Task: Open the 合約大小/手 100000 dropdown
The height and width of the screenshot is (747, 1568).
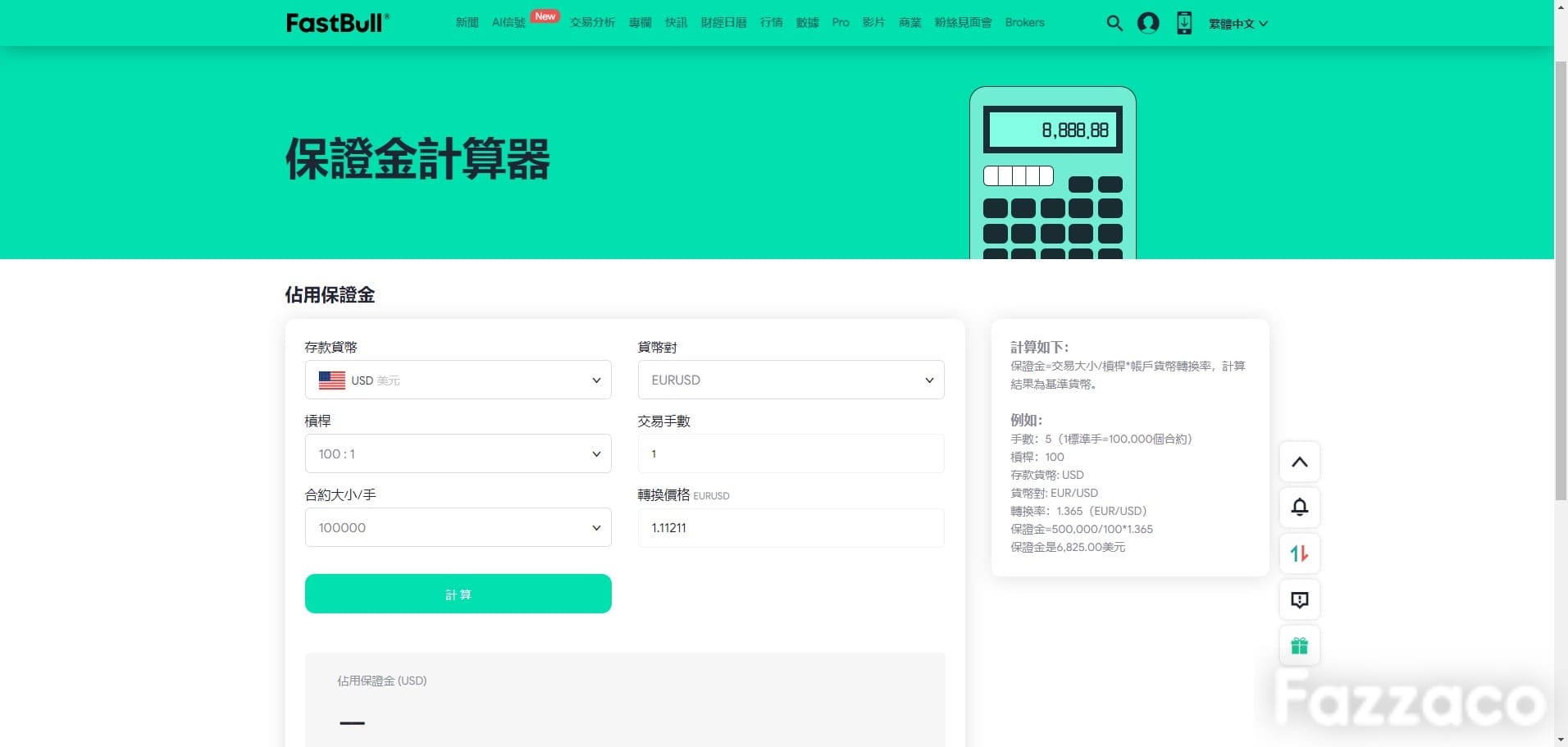Action: (x=458, y=527)
